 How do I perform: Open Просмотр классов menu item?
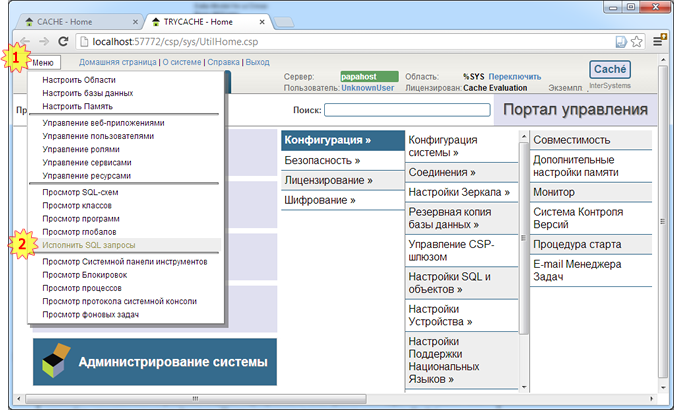77,206
